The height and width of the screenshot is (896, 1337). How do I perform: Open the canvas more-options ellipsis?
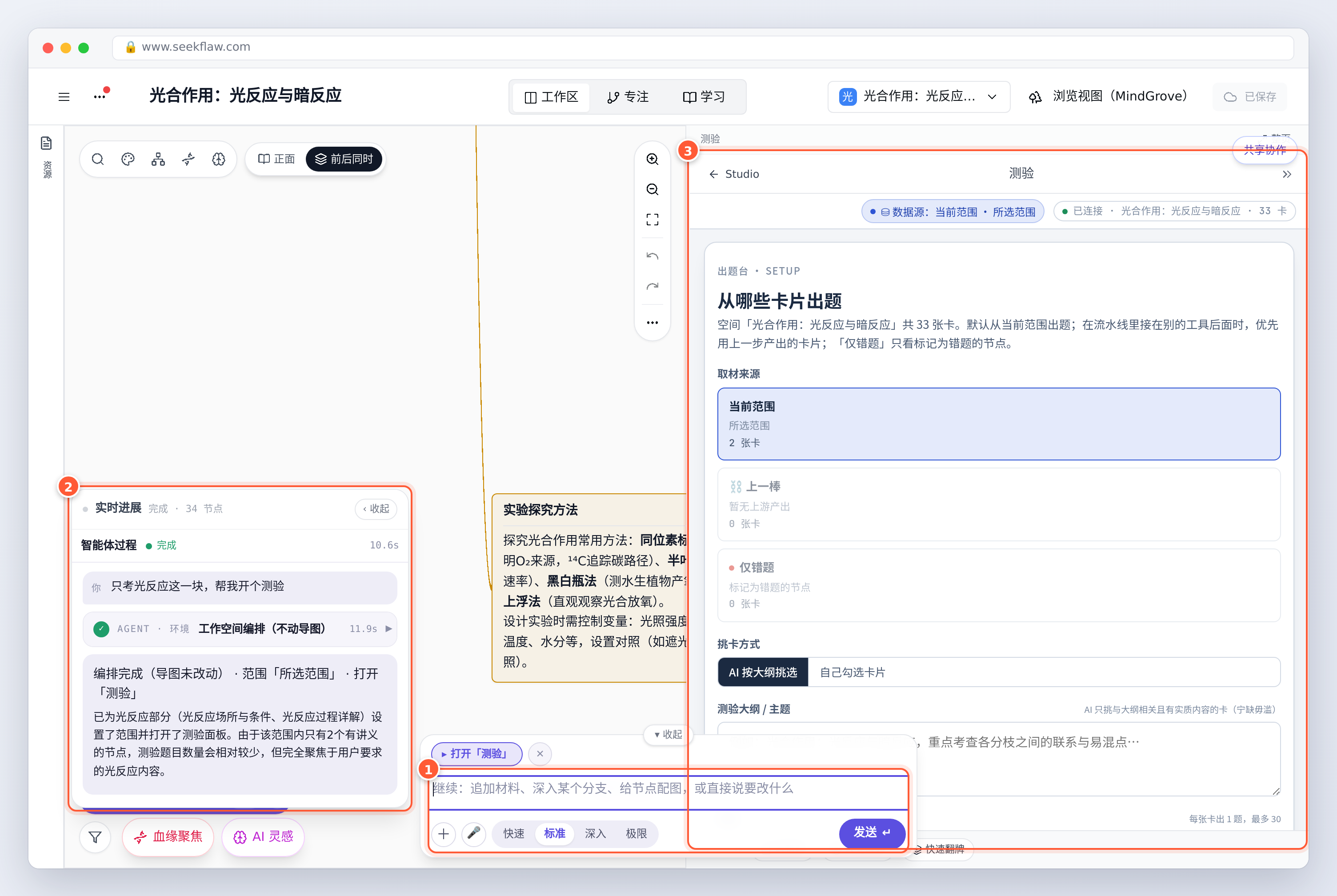click(652, 322)
